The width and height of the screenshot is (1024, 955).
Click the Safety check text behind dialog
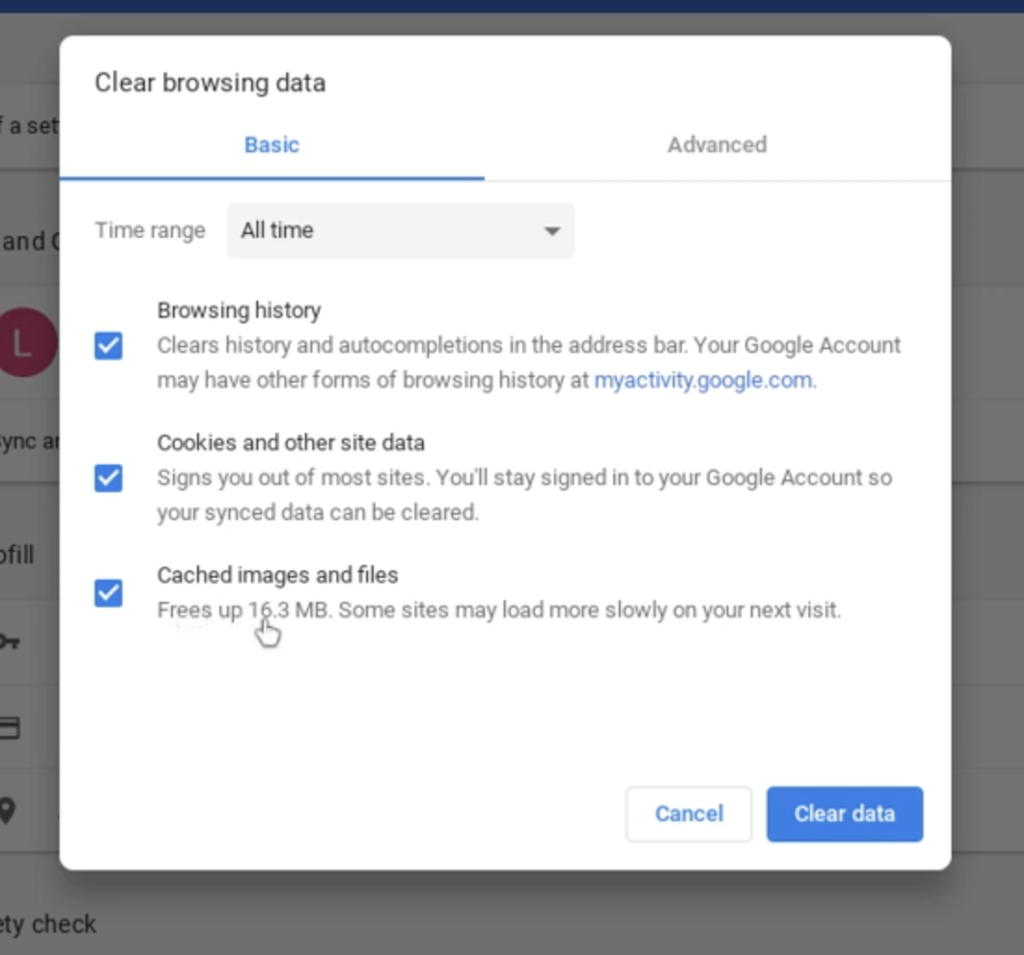[48, 924]
